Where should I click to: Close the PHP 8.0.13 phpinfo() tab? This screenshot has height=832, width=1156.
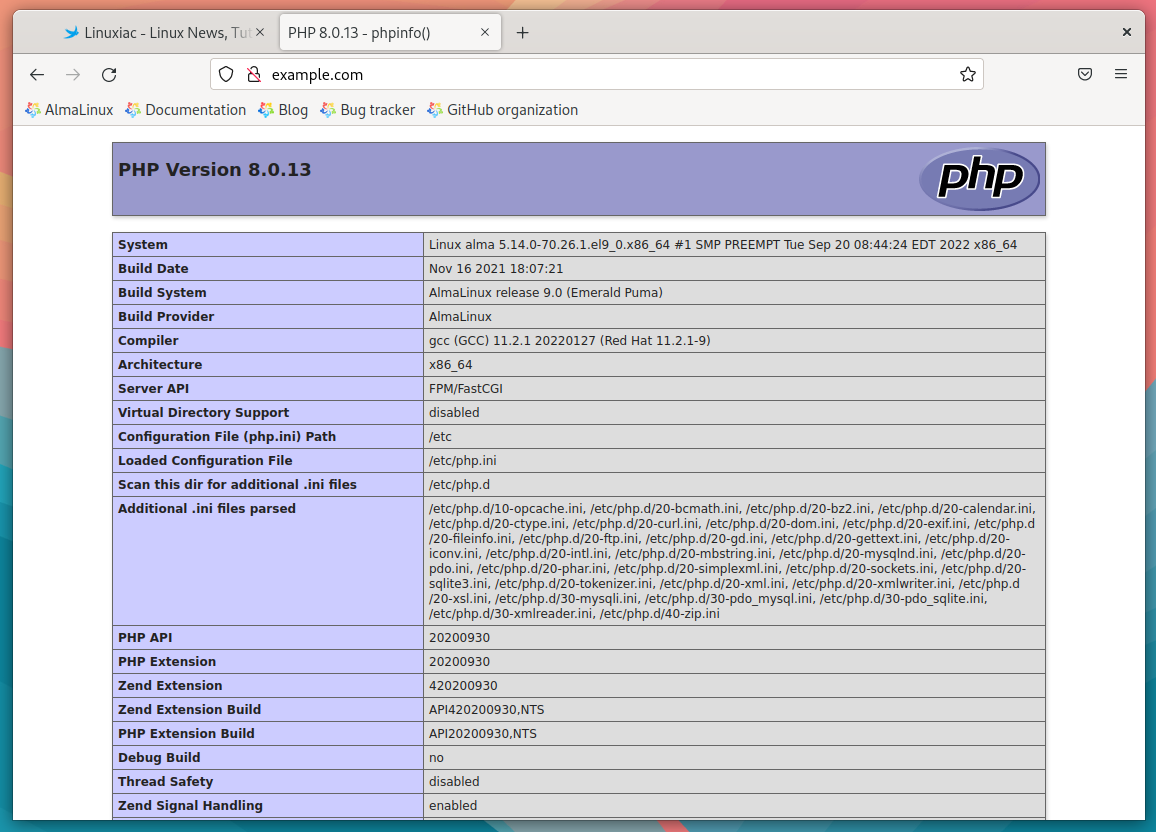pos(484,32)
